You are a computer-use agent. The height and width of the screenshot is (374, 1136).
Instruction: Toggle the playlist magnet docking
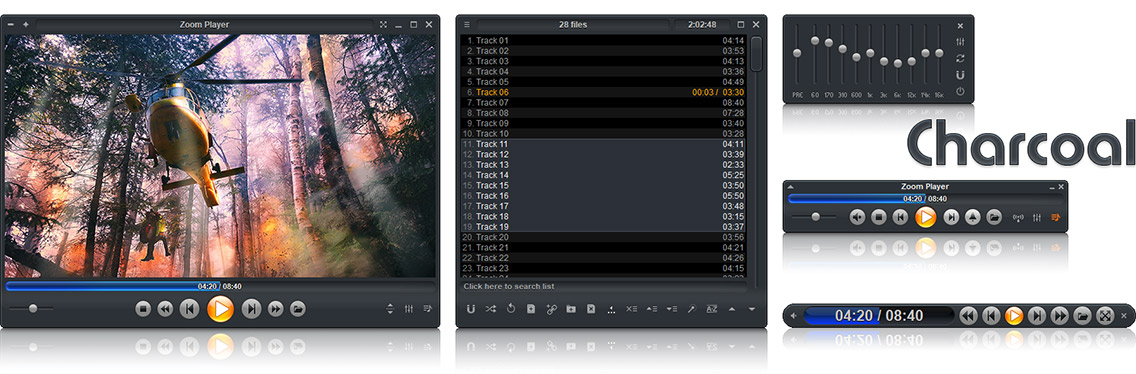[471, 309]
